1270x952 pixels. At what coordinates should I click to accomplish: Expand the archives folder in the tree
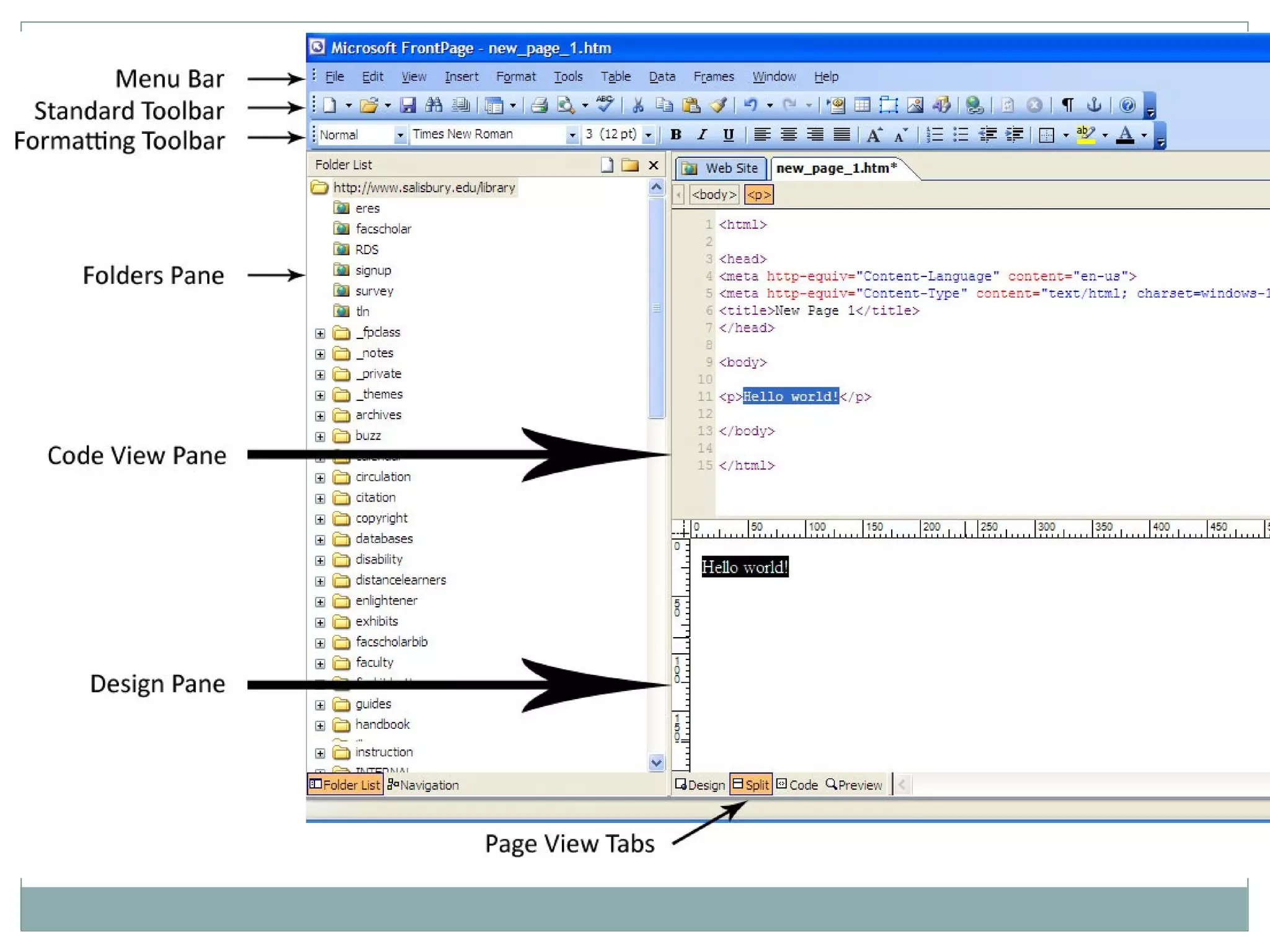point(320,416)
